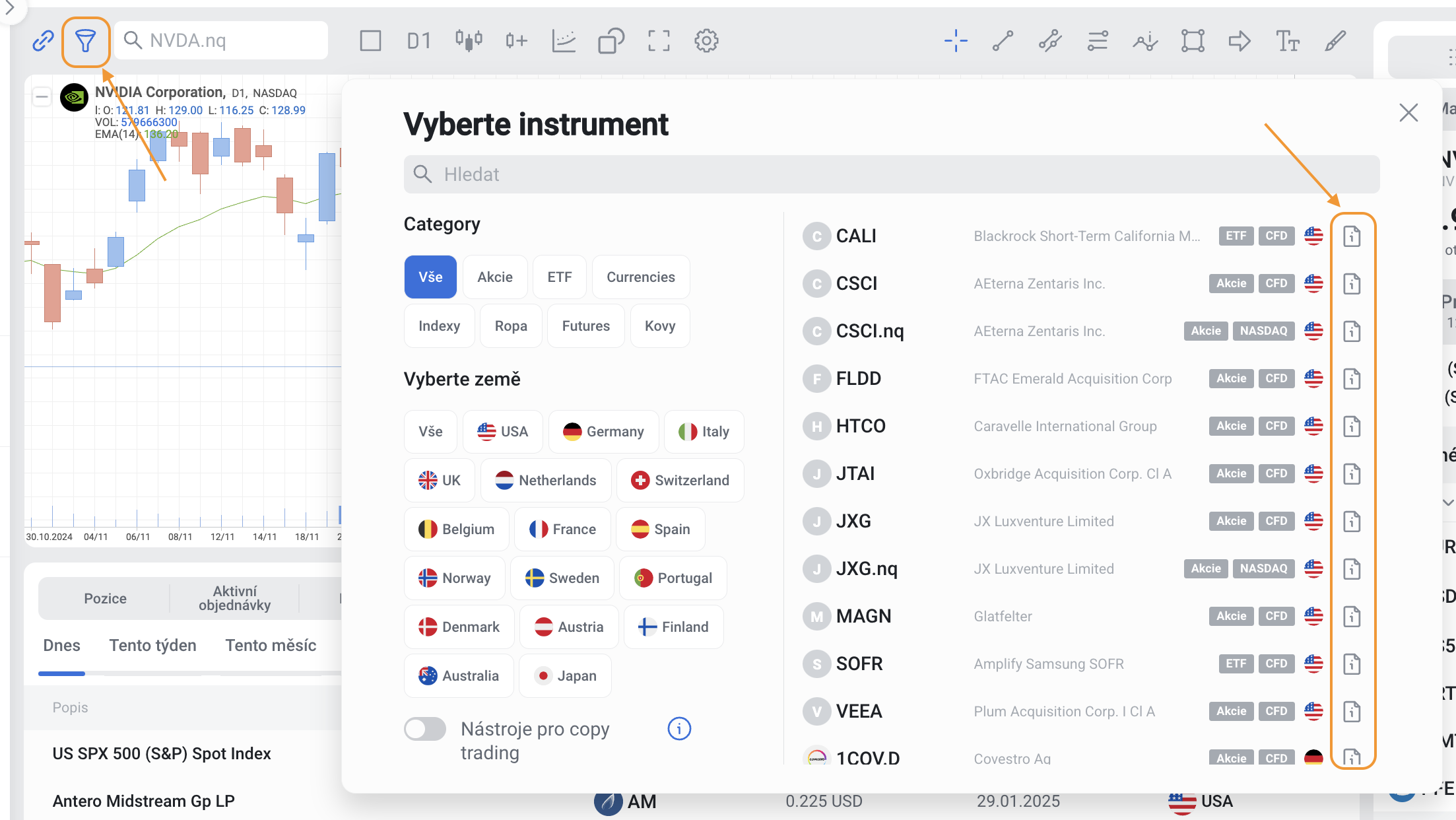The width and height of the screenshot is (1456, 820).
Task: Select the USA country filter
Action: (503, 432)
